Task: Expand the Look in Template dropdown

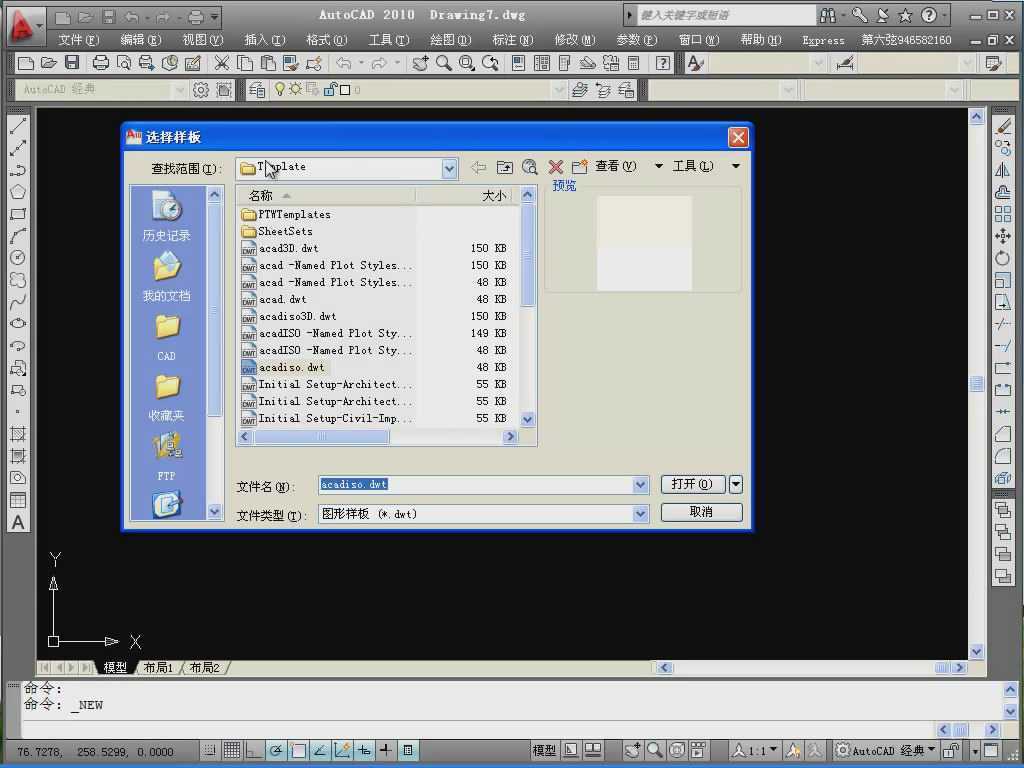Action: [x=449, y=168]
